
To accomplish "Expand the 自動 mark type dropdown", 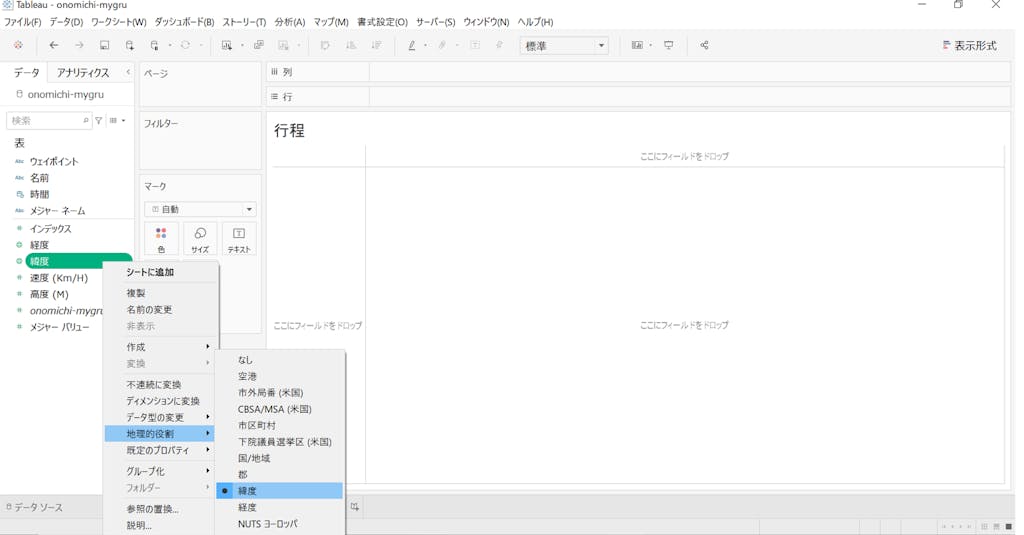I will [200, 209].
